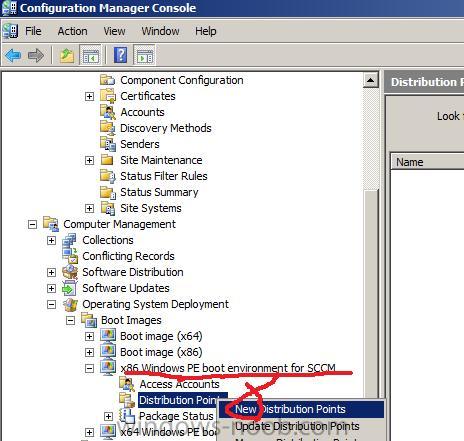Click the tree pane scroll up arrow
Viewport: 464px width, 441px height.
coord(370,80)
